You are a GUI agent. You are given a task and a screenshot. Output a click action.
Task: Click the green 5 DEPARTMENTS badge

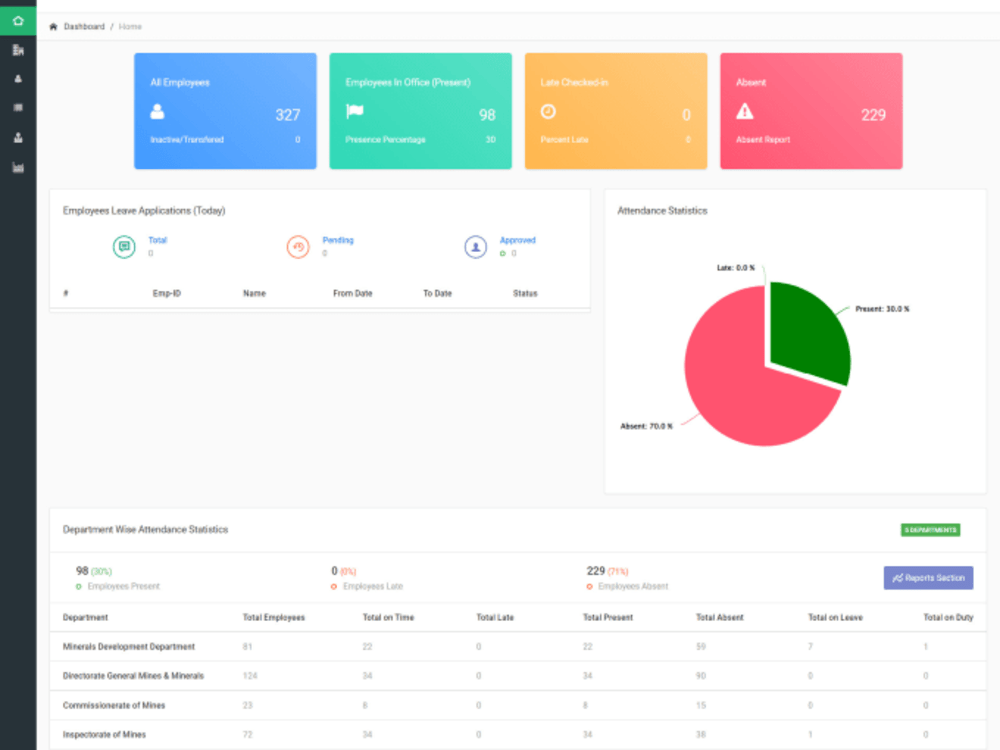click(x=929, y=530)
